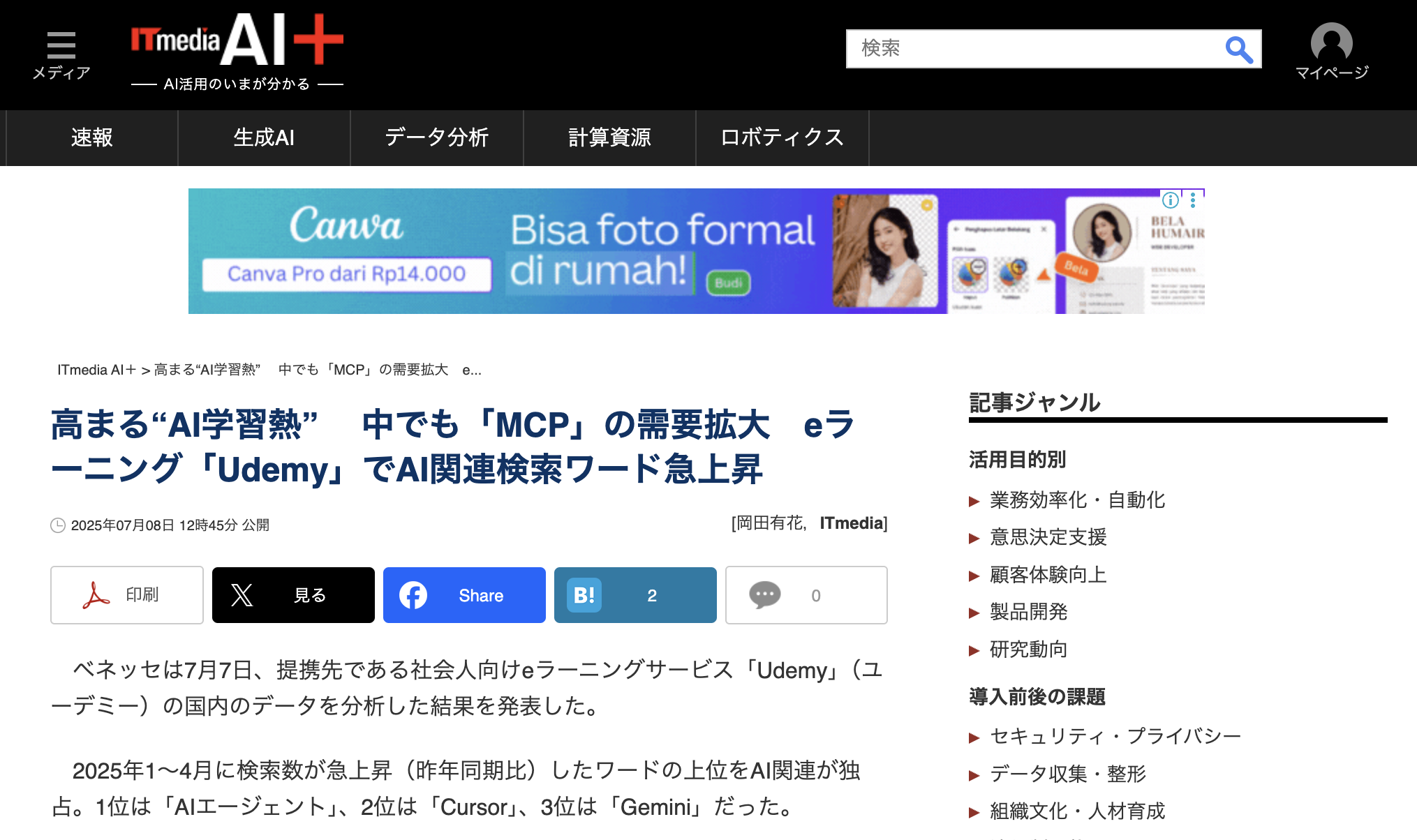The height and width of the screenshot is (840, 1417).
Task: Click the 岡田有花 author name
Action: [769, 523]
